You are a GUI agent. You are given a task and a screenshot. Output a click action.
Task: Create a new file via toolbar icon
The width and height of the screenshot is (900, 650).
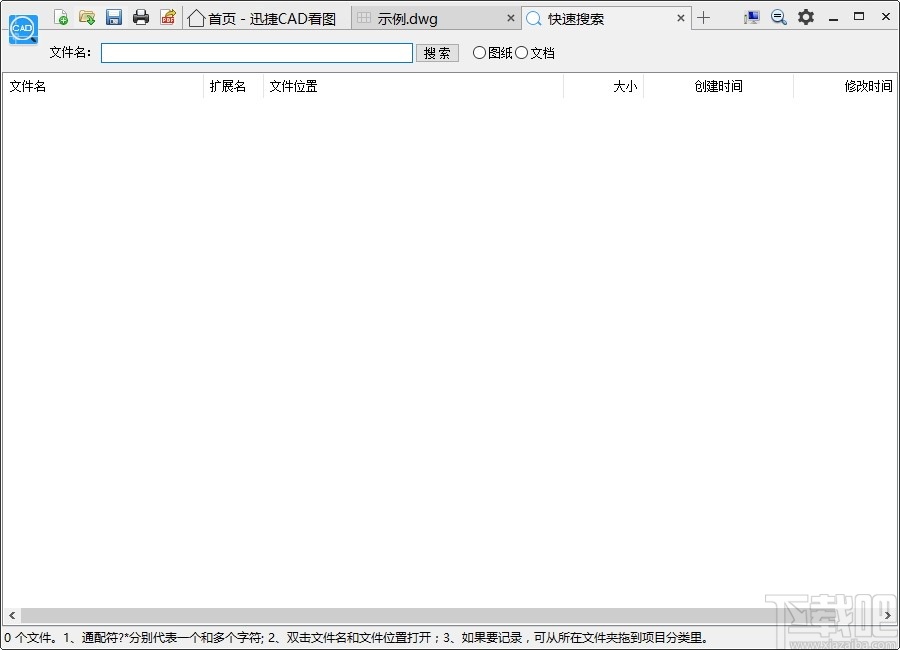(x=60, y=17)
